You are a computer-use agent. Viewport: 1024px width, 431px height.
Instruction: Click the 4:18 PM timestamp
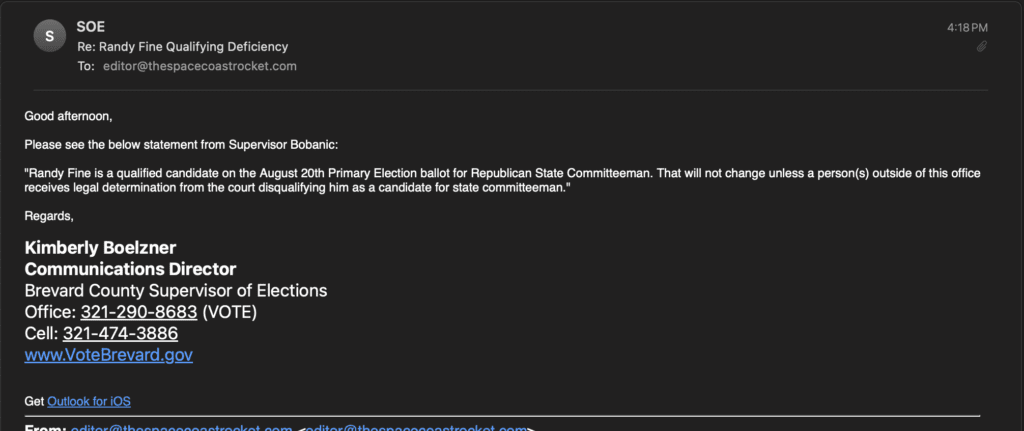point(967,28)
